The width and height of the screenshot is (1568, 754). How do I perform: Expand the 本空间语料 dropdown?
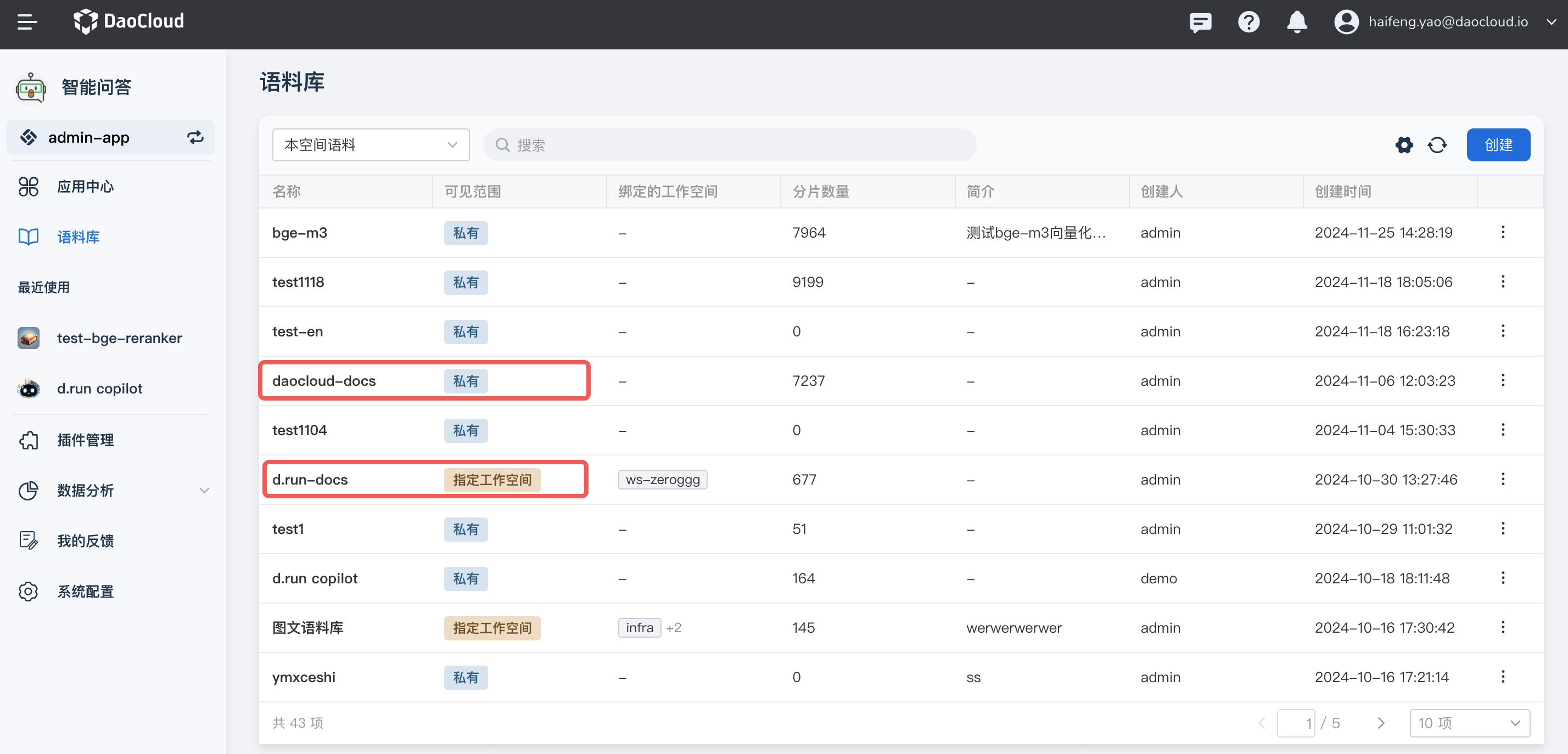click(x=370, y=145)
